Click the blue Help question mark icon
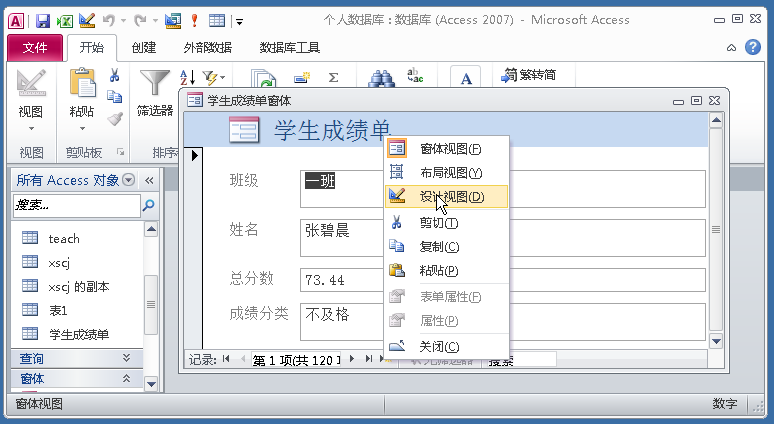 coord(753,47)
